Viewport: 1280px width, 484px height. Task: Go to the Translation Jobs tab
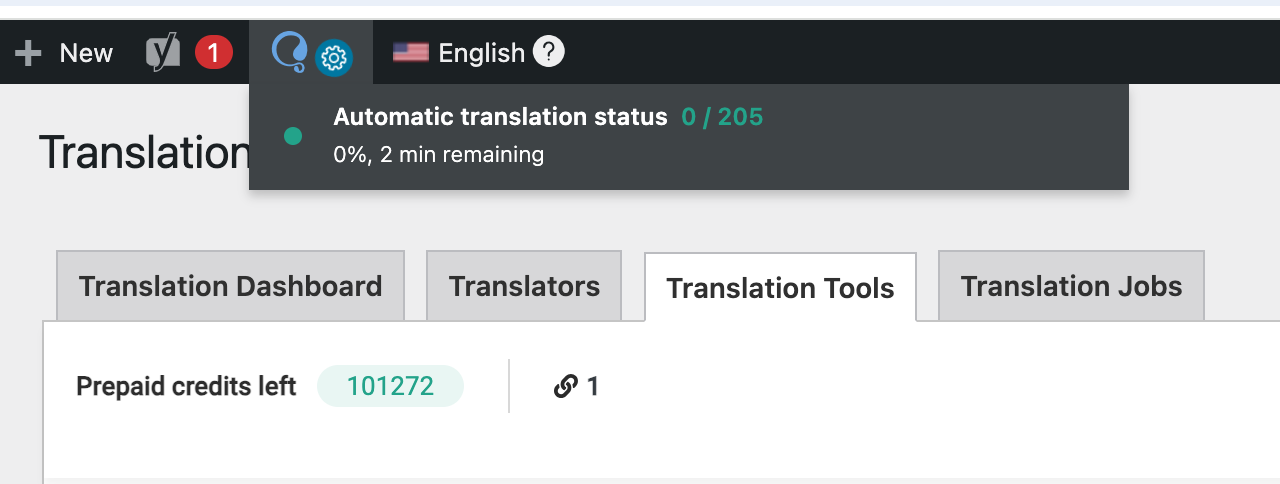tap(1071, 286)
